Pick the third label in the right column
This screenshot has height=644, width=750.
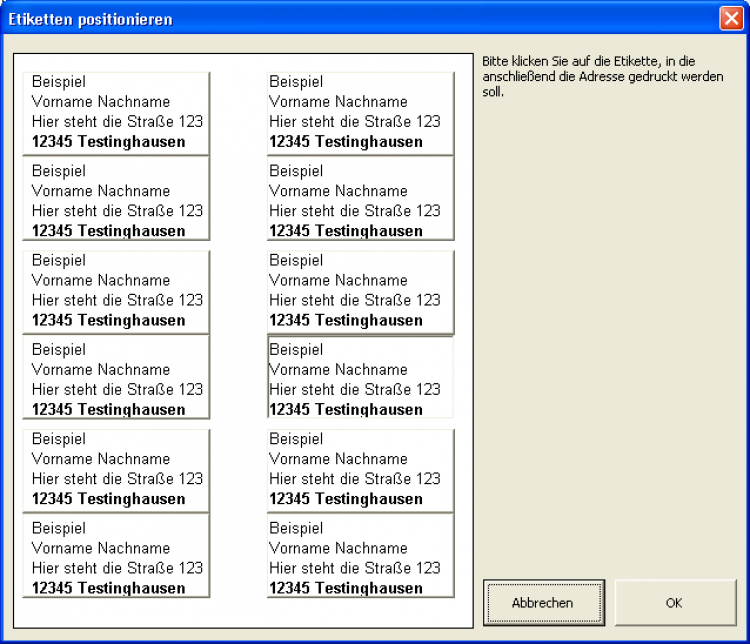pos(360,290)
